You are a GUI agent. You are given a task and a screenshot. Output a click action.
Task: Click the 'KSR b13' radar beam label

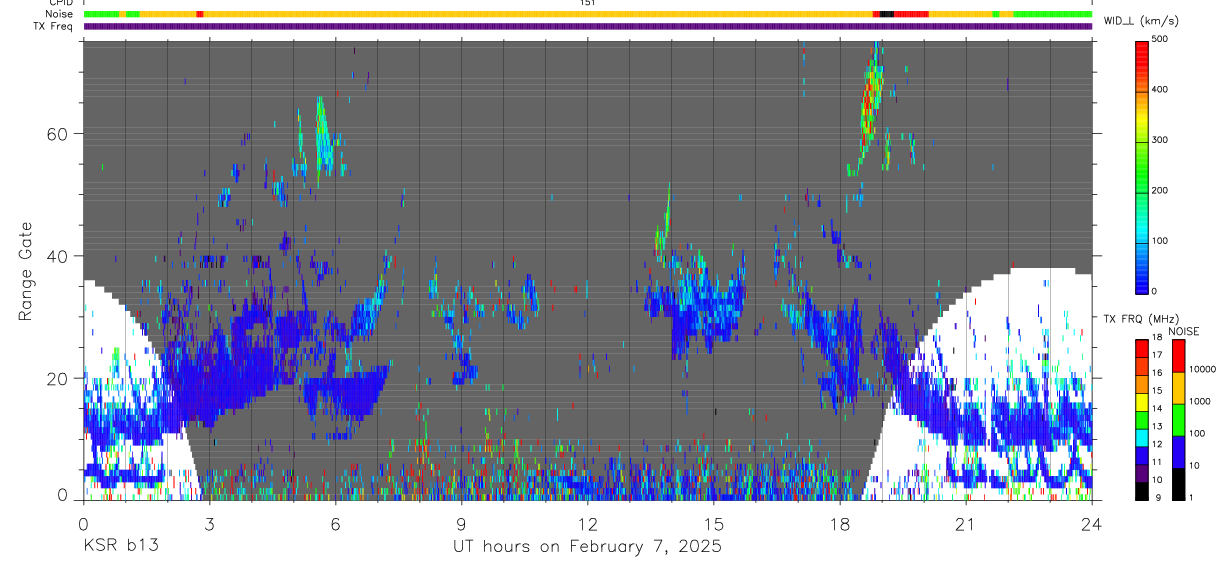click(120, 547)
